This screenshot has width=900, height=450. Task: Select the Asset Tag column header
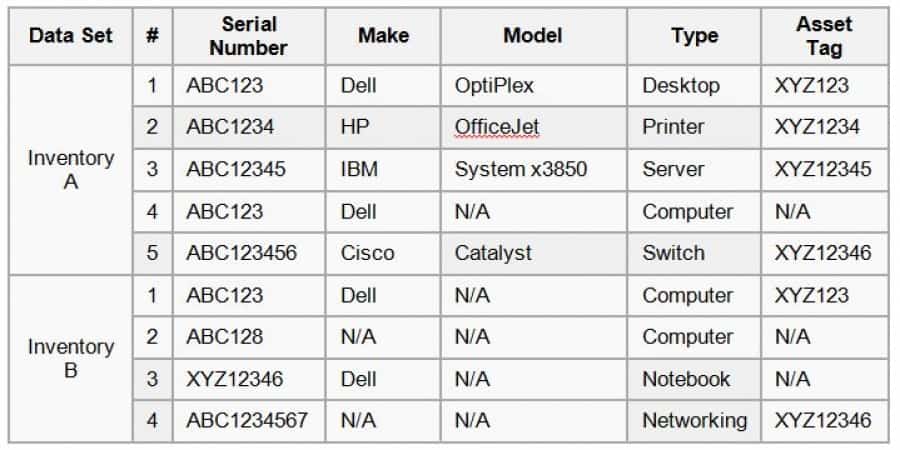tap(824, 36)
